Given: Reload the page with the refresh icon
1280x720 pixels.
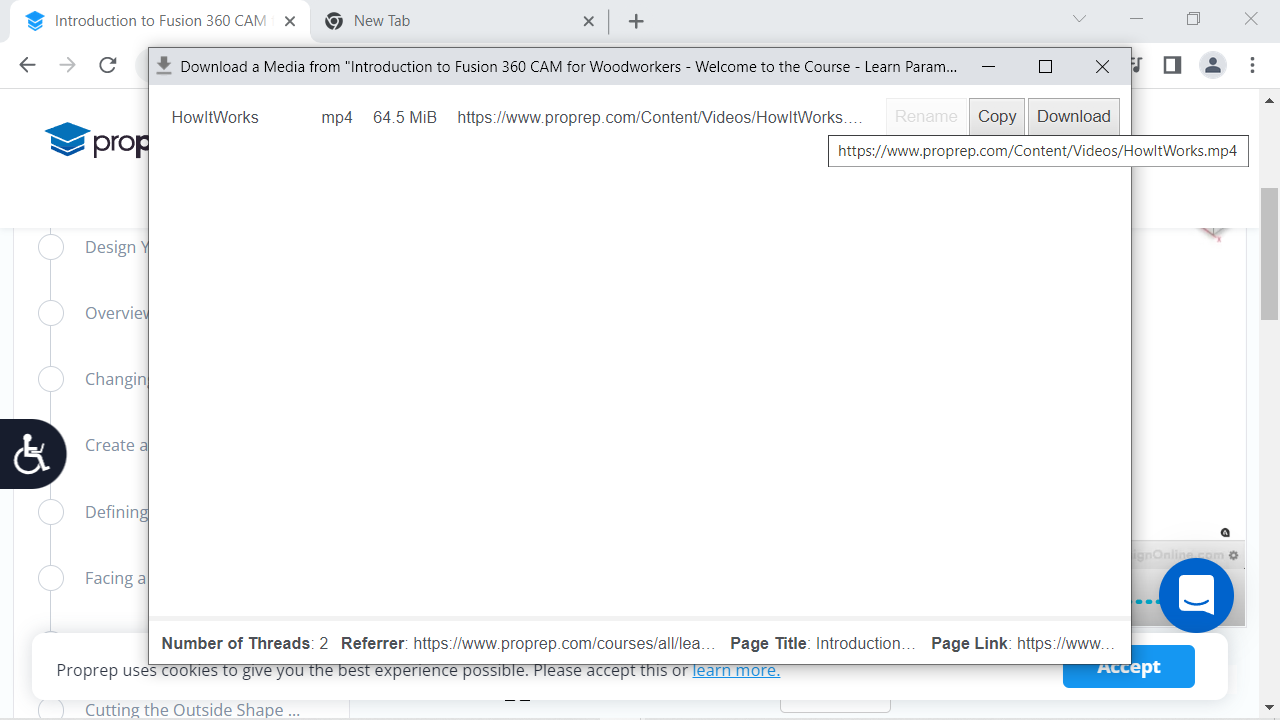Looking at the screenshot, I should point(108,65).
